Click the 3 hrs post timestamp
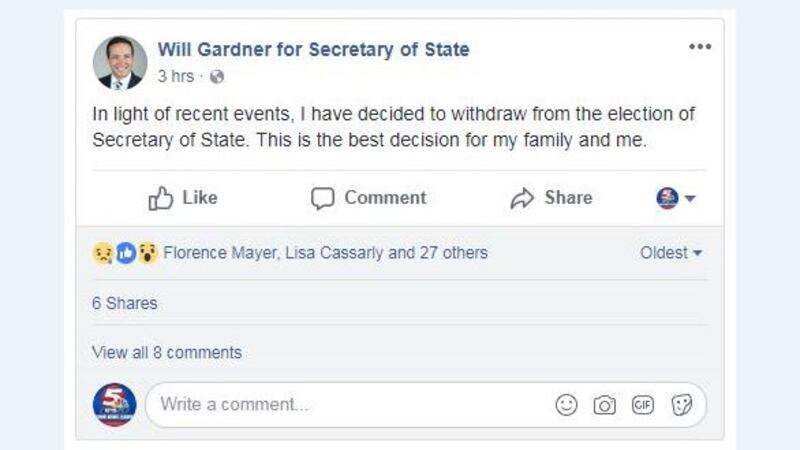The image size is (800, 450). (175, 77)
